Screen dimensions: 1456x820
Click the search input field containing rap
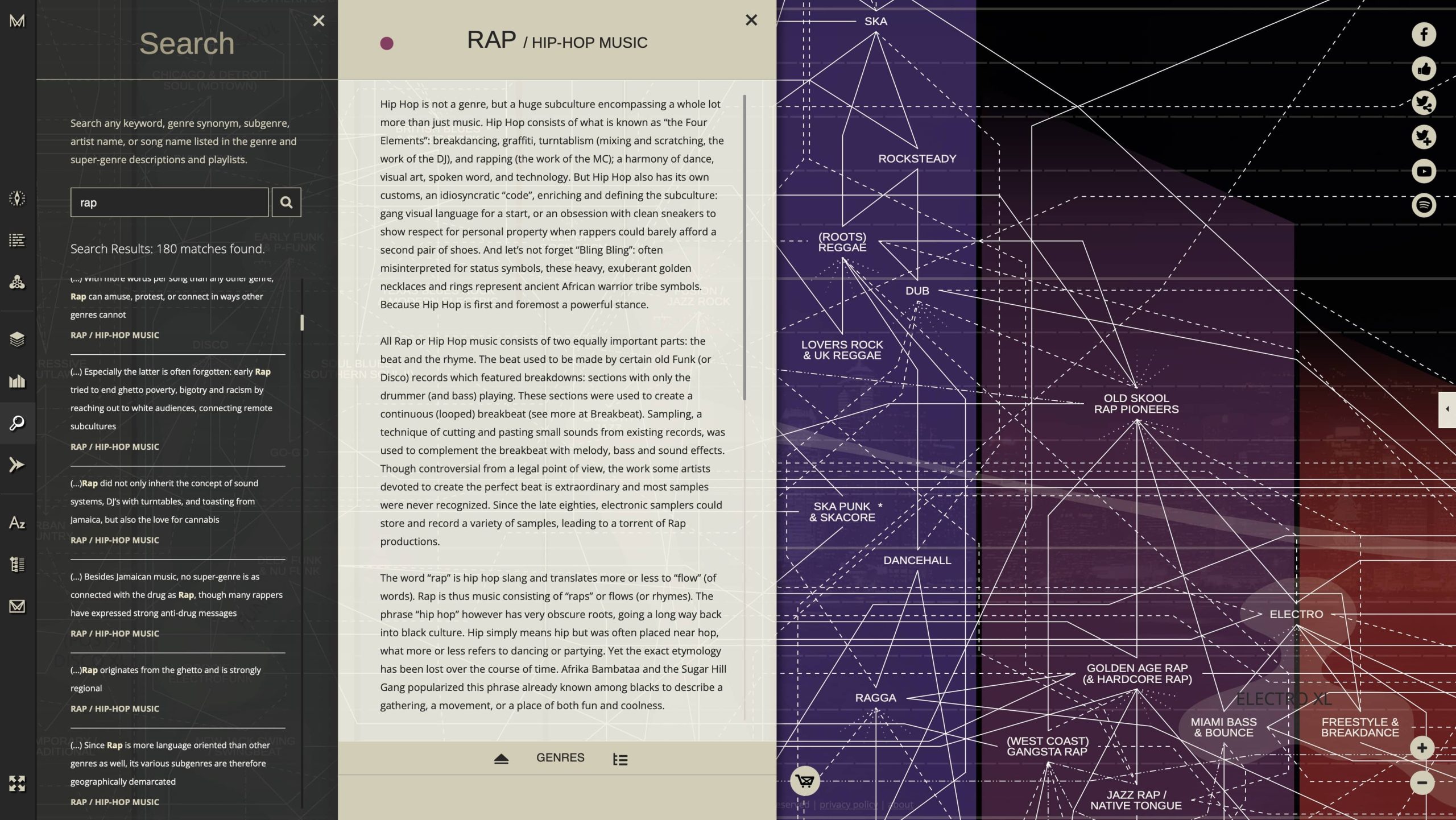[169, 202]
